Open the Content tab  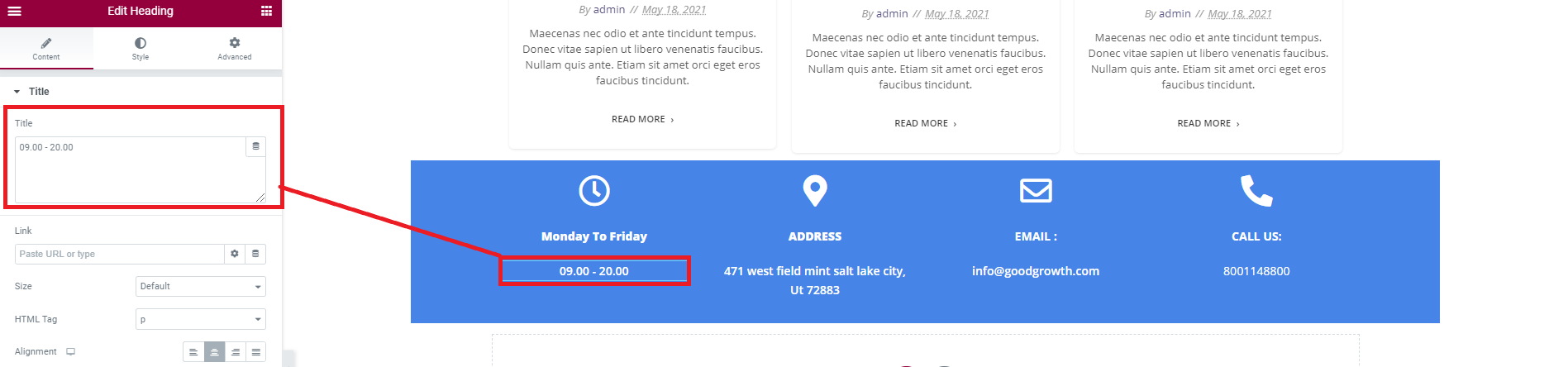[x=46, y=49]
